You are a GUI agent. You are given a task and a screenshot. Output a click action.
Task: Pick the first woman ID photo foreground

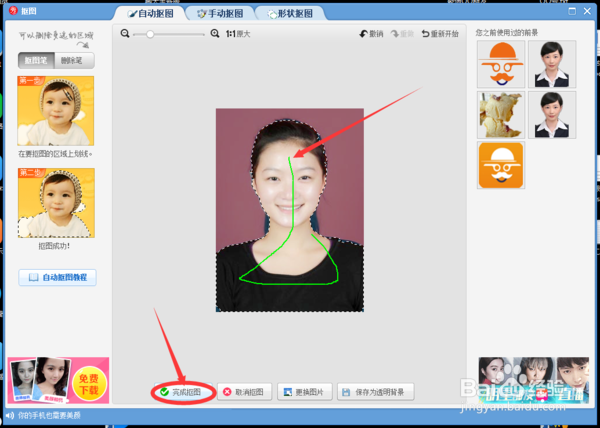pyautogui.click(x=552, y=64)
